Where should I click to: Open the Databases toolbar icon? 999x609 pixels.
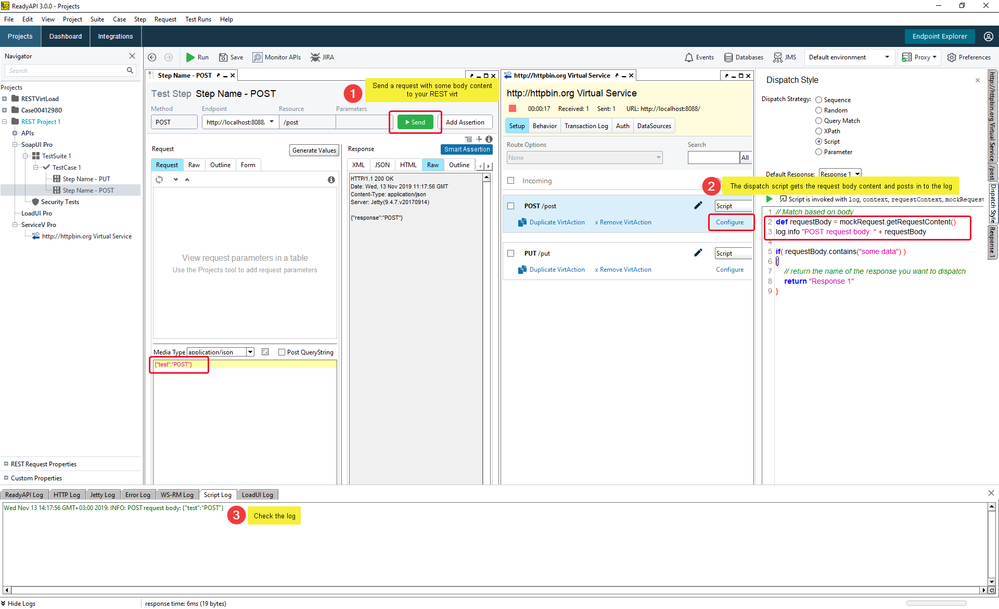[x=727, y=58]
